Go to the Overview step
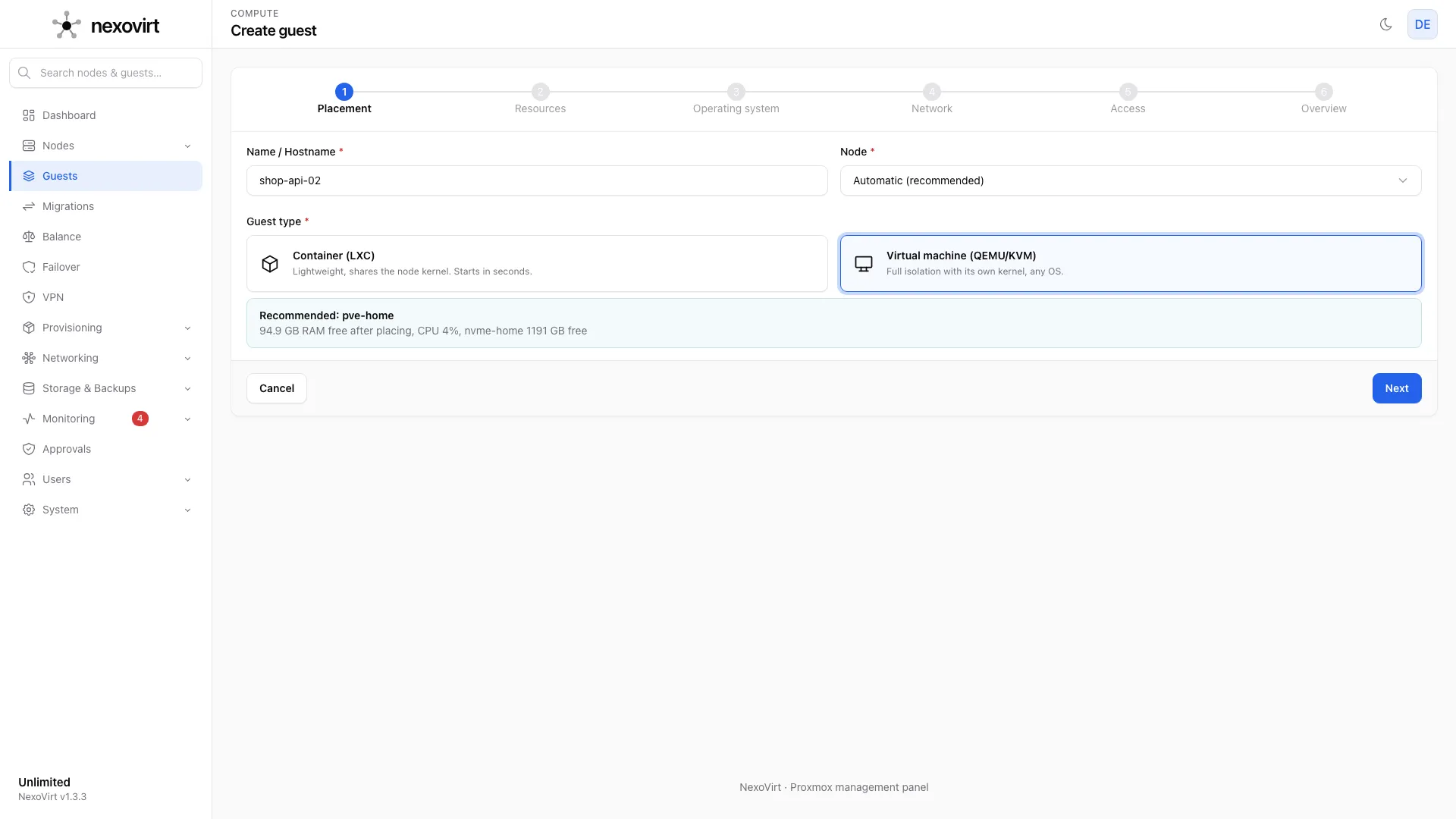The height and width of the screenshot is (819, 1456). [x=1323, y=99]
